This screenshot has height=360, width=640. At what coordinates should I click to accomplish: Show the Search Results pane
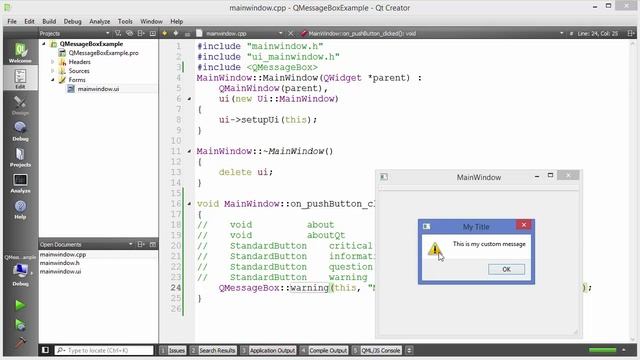pyautogui.click(x=213, y=350)
